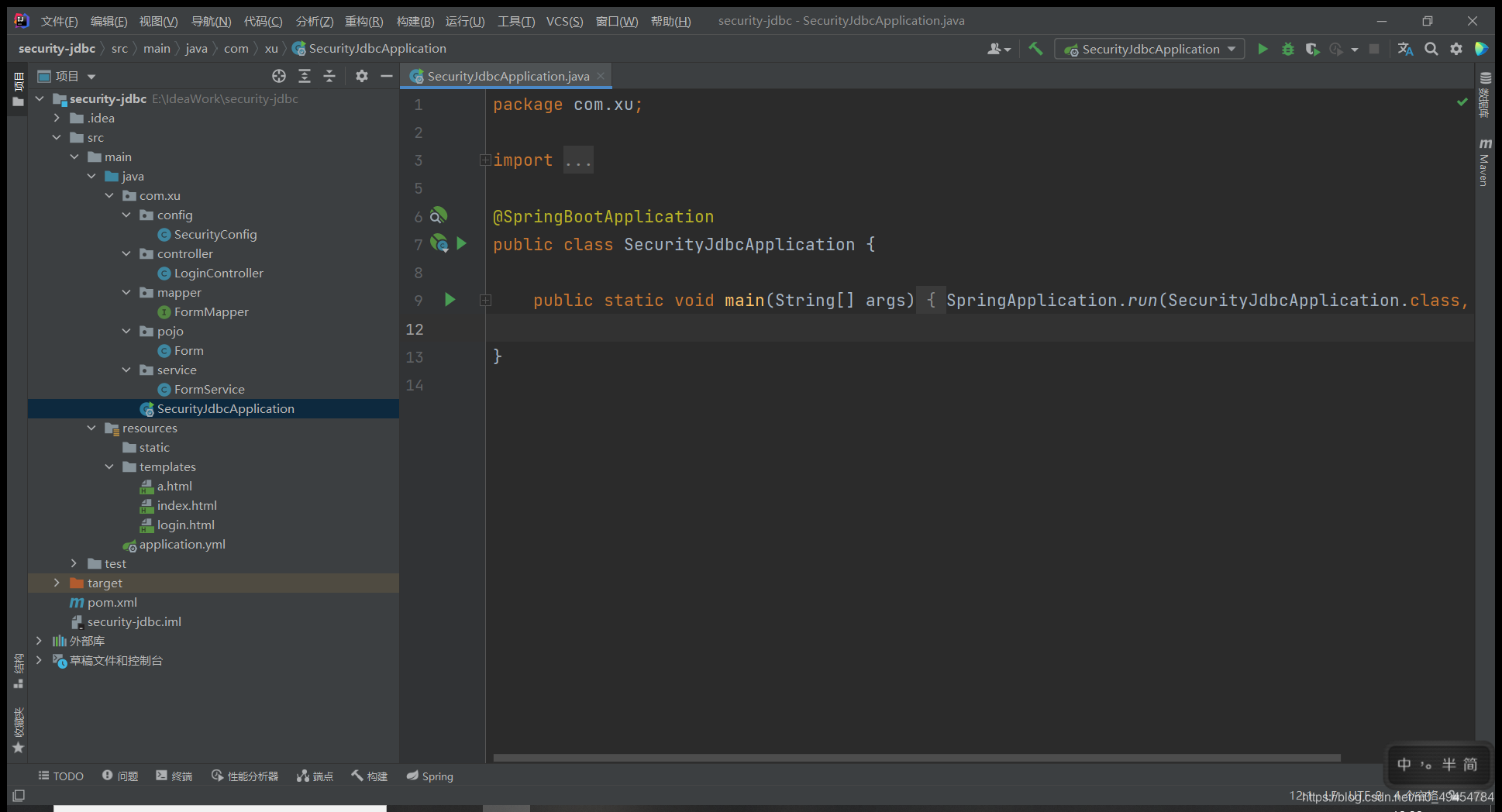Open the 端点 endpoints tool window
1502x812 pixels.
[315, 776]
